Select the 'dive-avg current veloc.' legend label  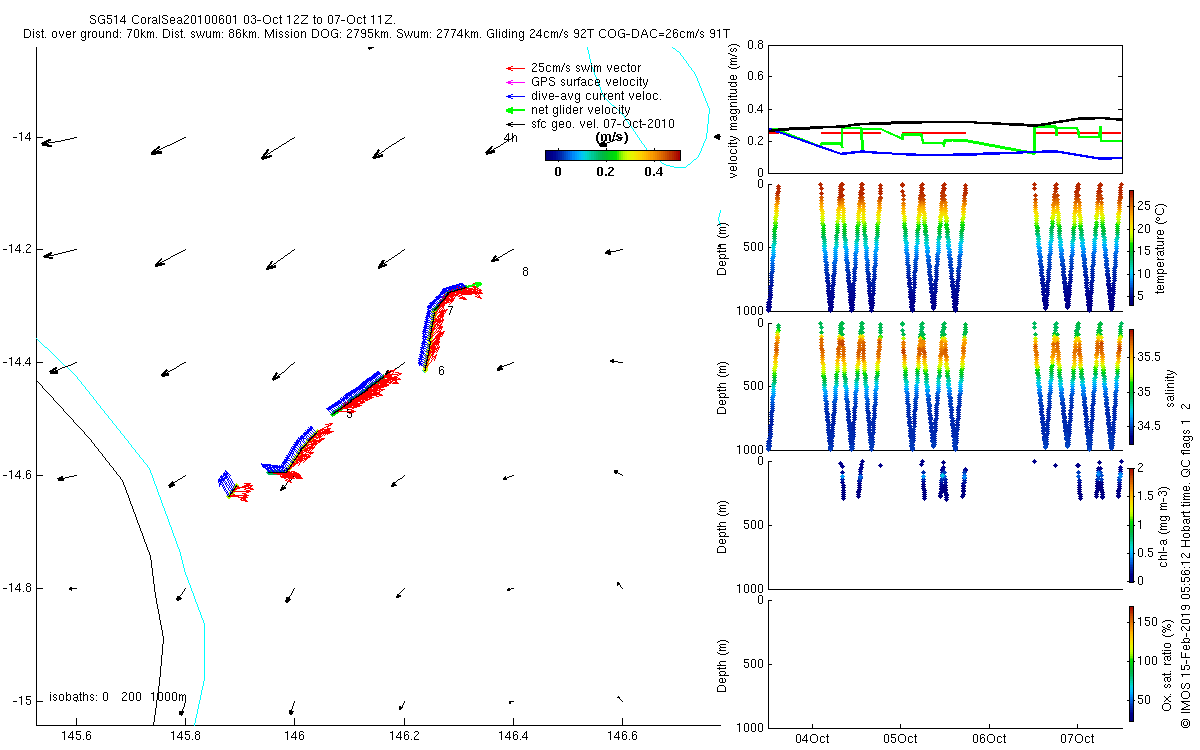(596, 96)
